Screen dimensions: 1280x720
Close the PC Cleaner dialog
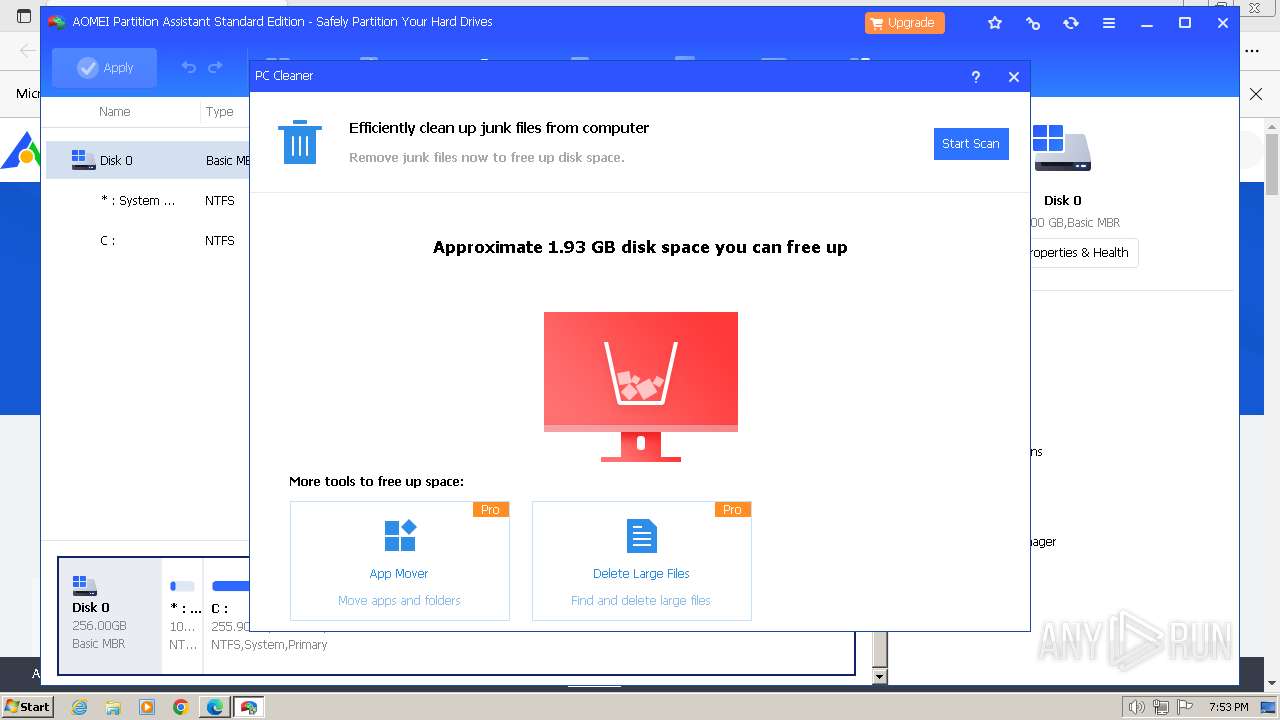coord(1014,77)
